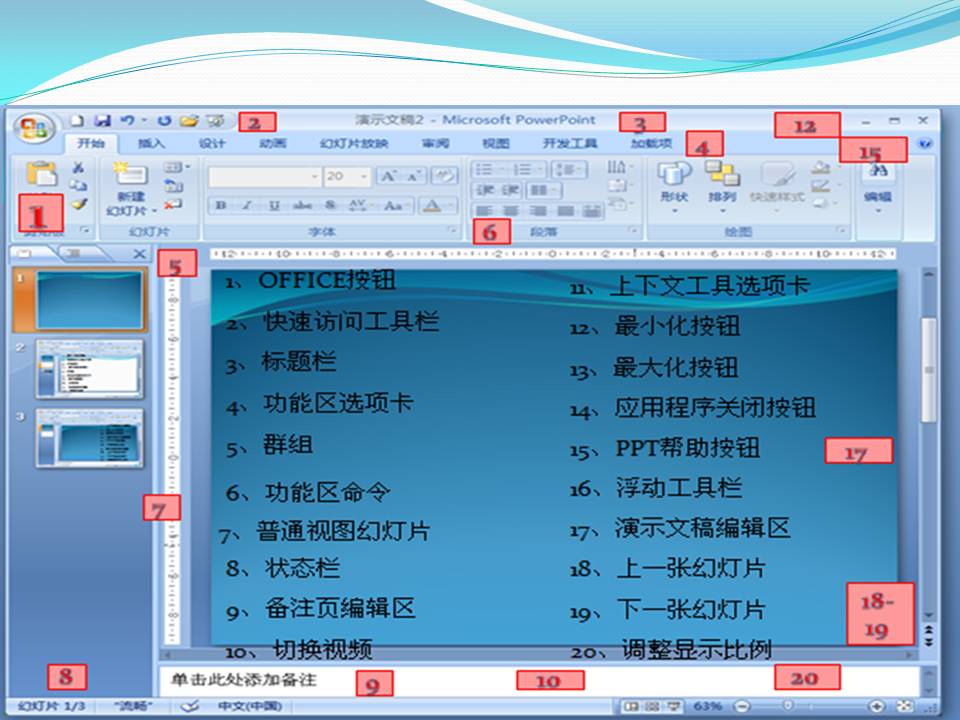Undo the last action
The image size is (960, 720).
[127, 121]
